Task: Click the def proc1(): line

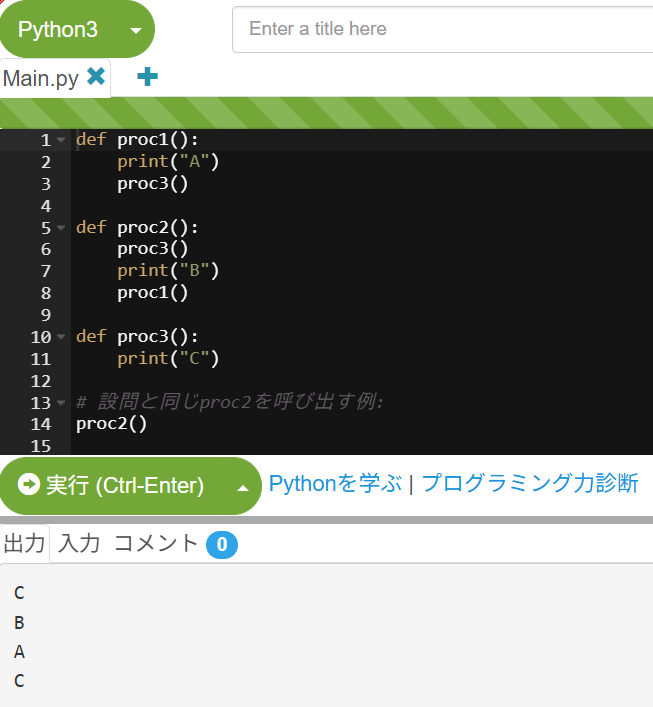Action: [x=137, y=140]
